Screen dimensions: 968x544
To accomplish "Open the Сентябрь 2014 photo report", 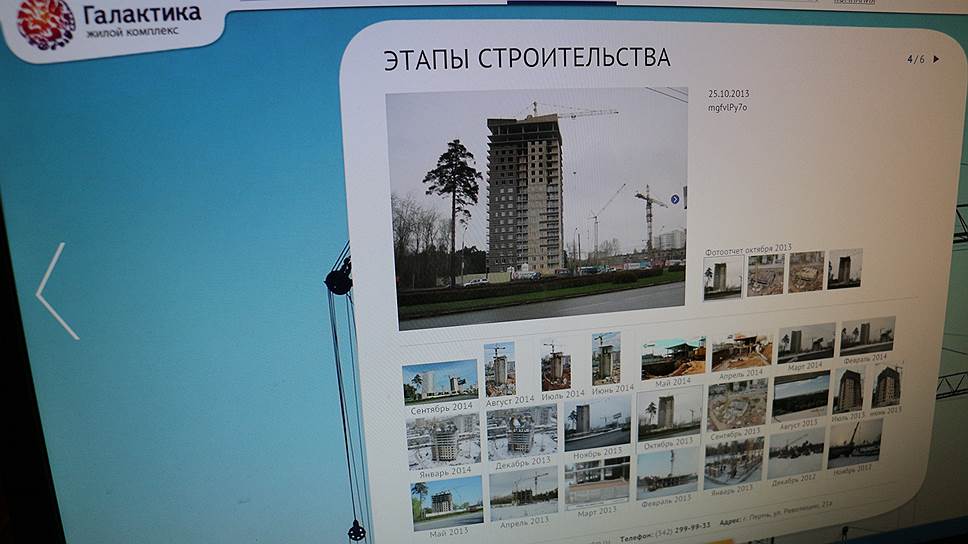I will (440, 381).
